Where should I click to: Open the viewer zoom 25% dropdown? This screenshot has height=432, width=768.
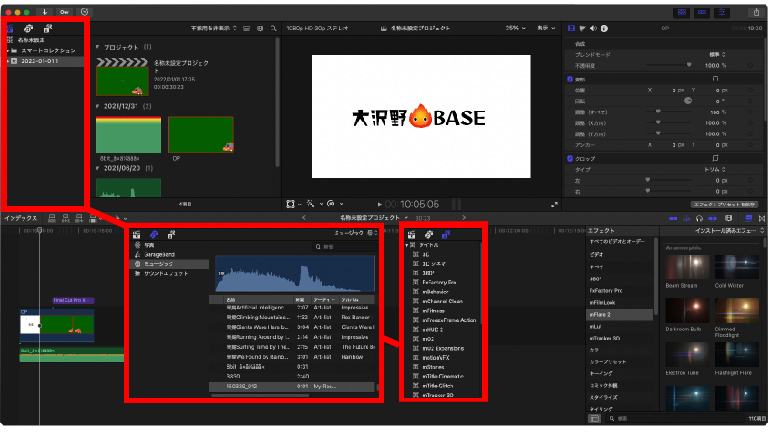coord(516,28)
